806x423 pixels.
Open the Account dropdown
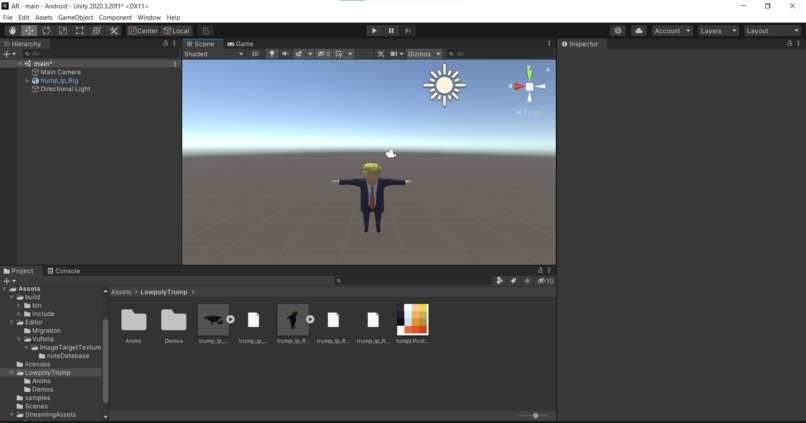tap(672, 31)
